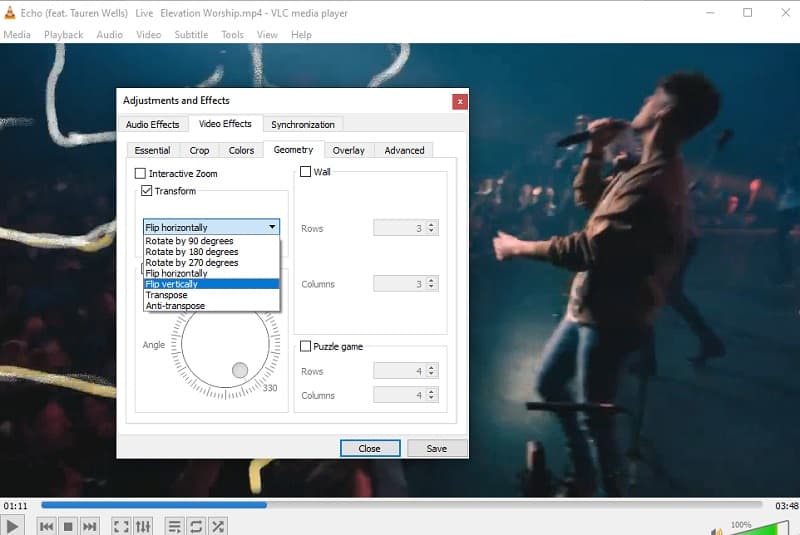Screen dimensions: 800x535
Task: Show the playlist
Action: (x=174, y=526)
